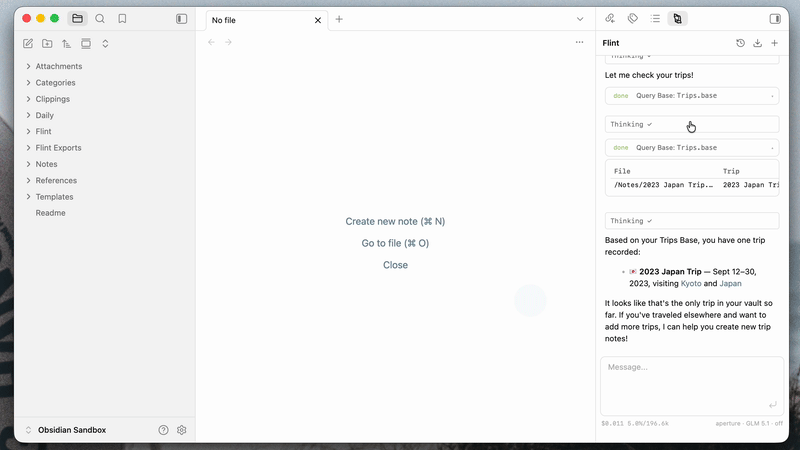Click Go to file link

tap(395, 243)
